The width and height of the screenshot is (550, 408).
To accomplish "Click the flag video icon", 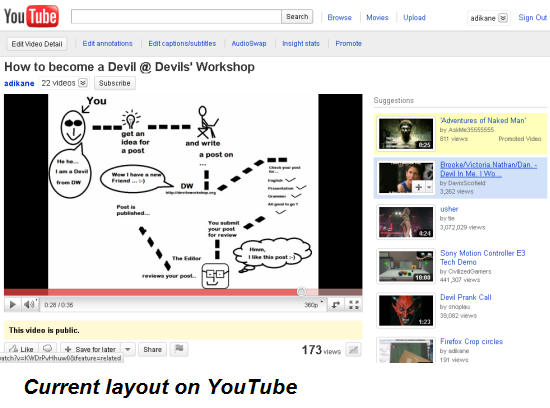I will click(179, 349).
